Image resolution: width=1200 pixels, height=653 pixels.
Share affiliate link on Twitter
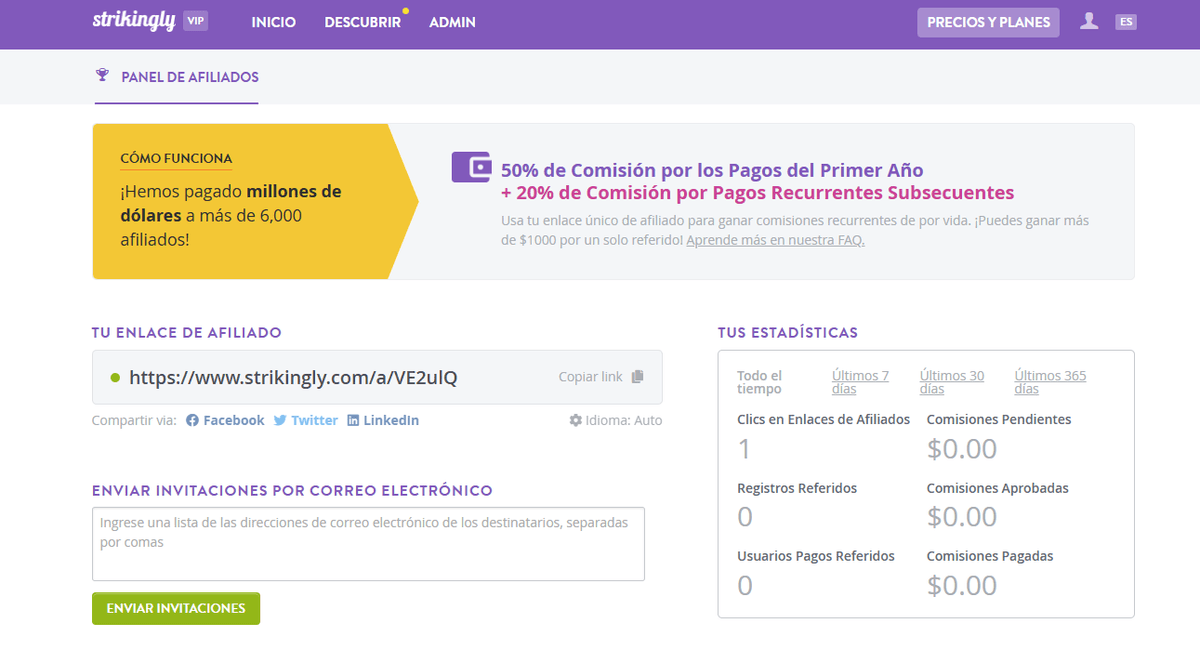click(305, 420)
